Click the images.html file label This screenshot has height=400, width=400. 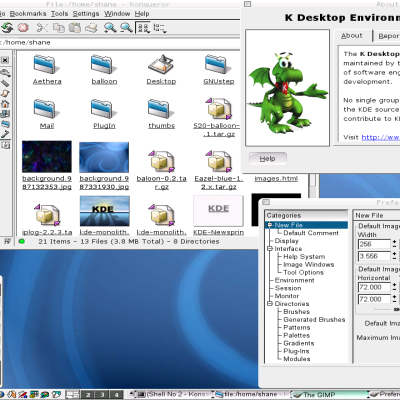[276, 179]
